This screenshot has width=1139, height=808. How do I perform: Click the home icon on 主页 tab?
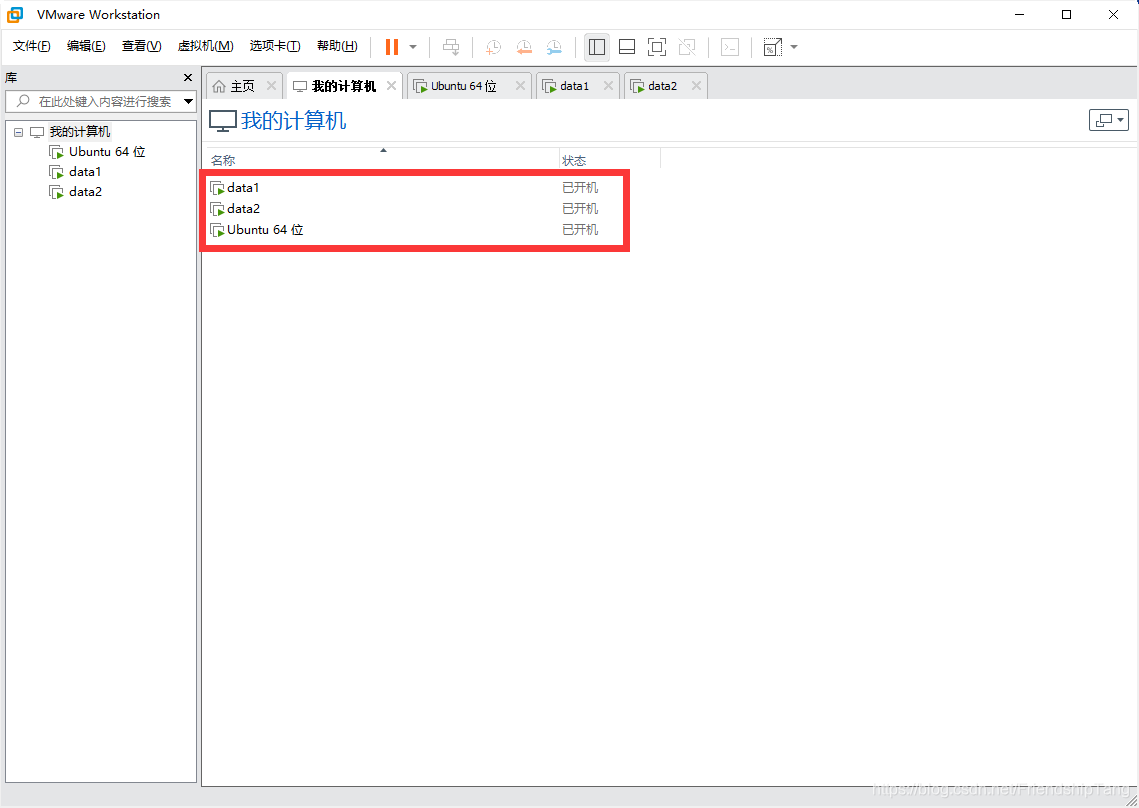coord(219,86)
